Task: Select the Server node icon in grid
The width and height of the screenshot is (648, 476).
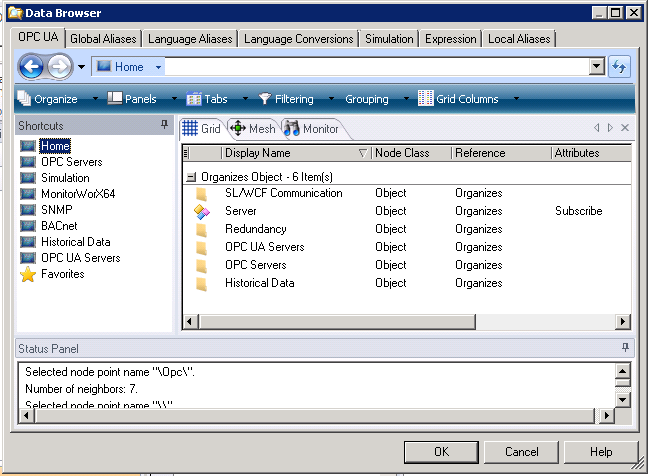Action: 202,211
